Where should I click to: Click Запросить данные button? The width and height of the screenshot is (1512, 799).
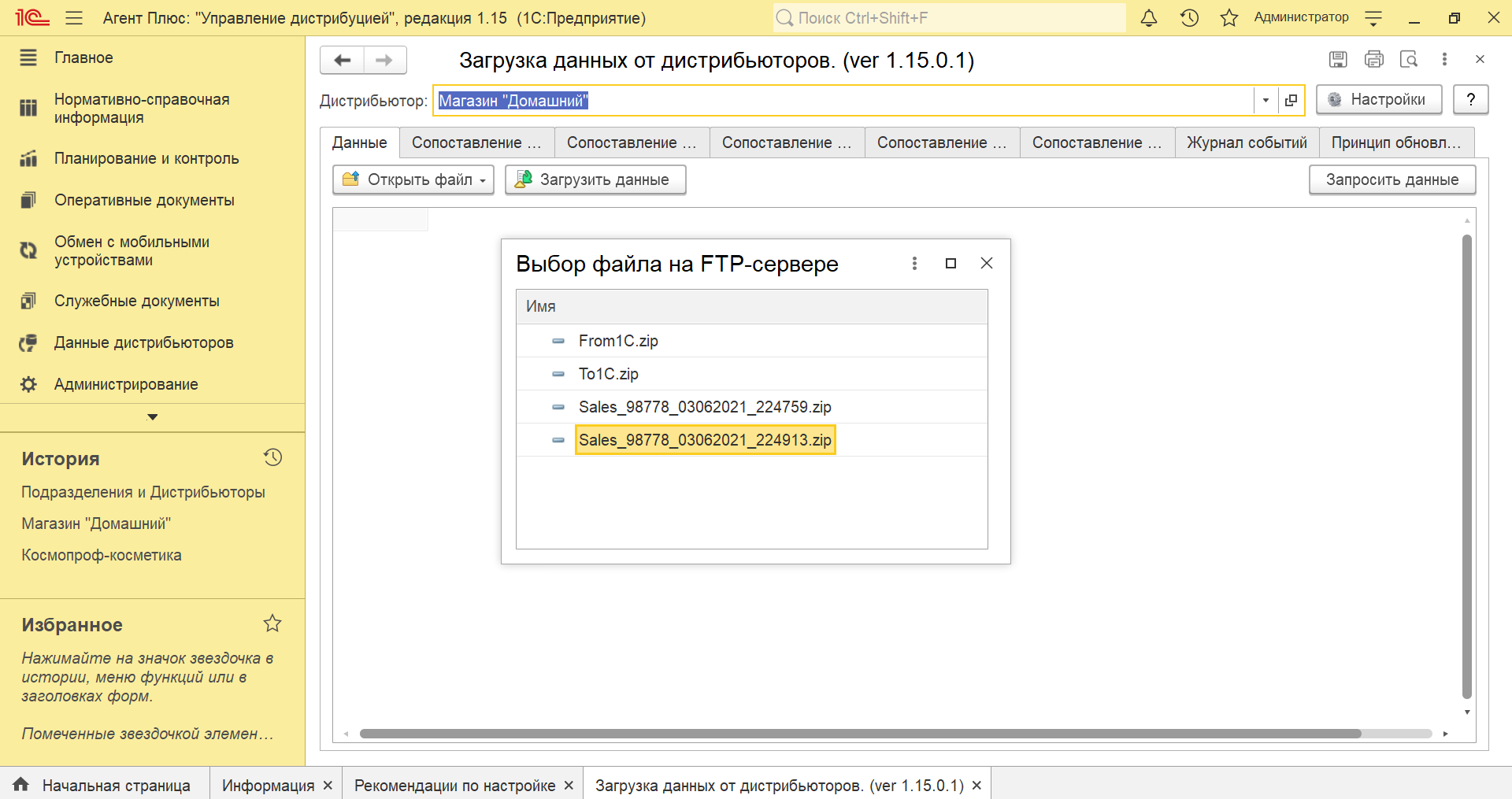tap(1392, 179)
